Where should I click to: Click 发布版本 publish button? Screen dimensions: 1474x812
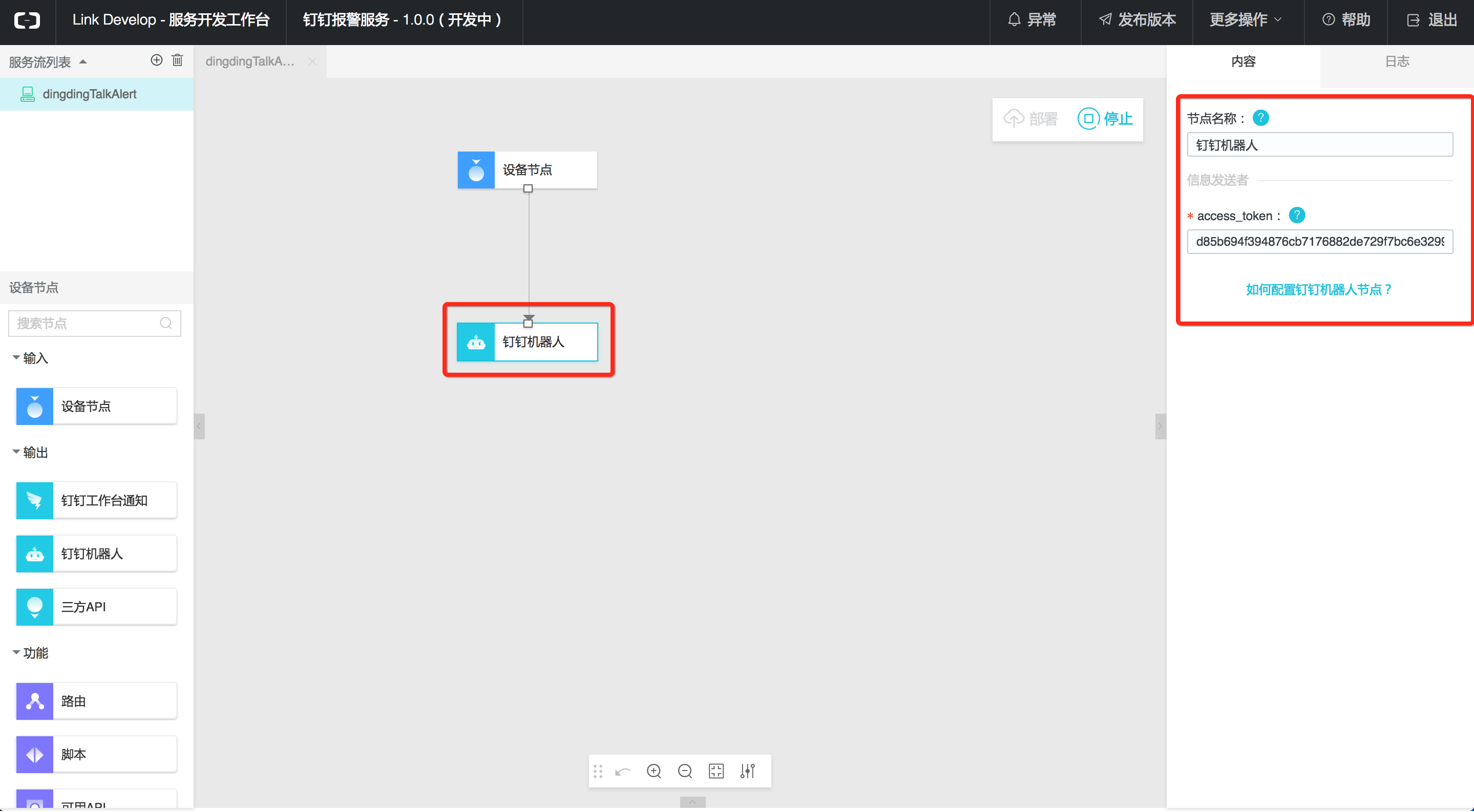[1136, 20]
